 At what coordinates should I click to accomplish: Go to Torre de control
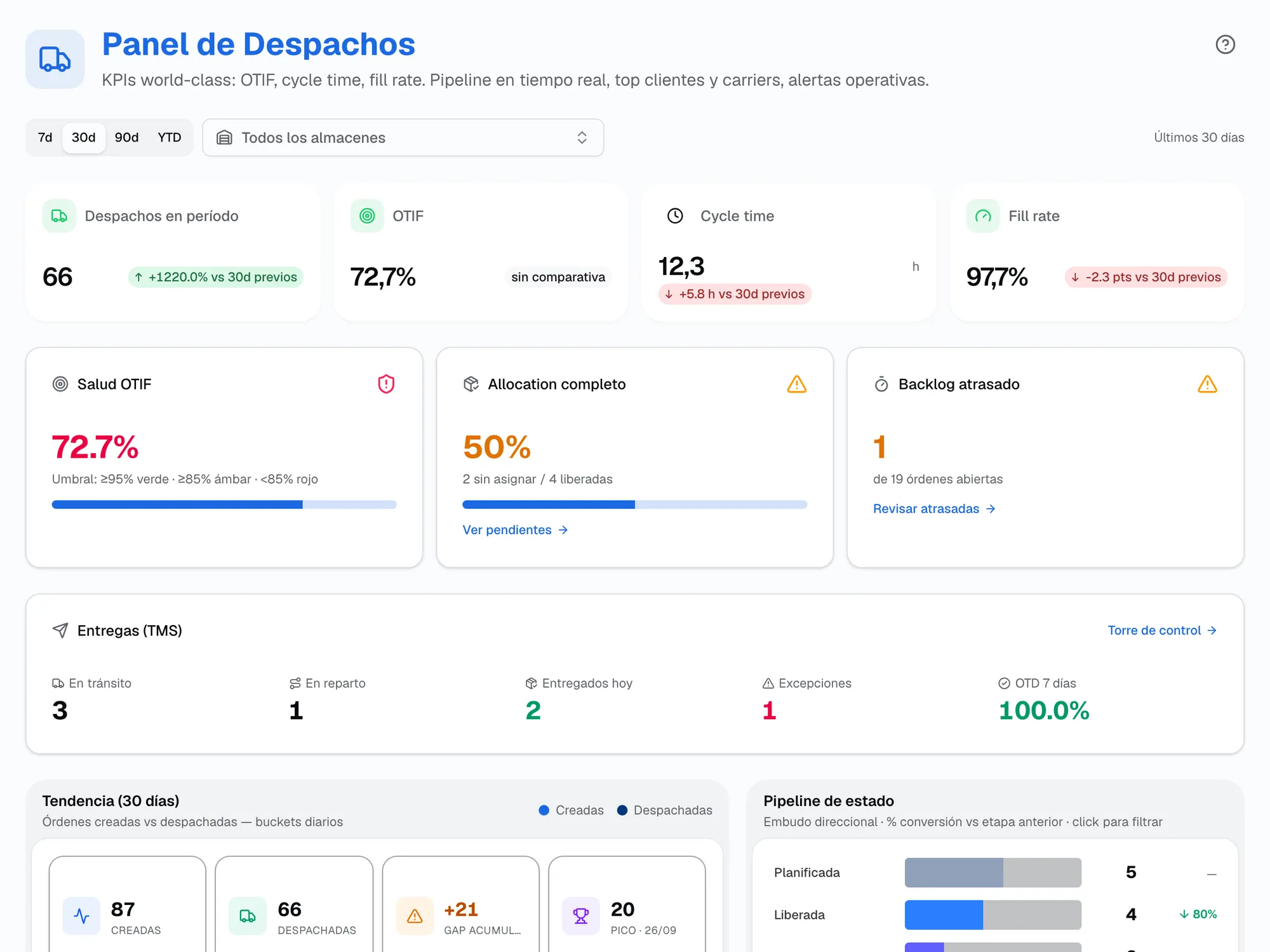[1162, 630]
